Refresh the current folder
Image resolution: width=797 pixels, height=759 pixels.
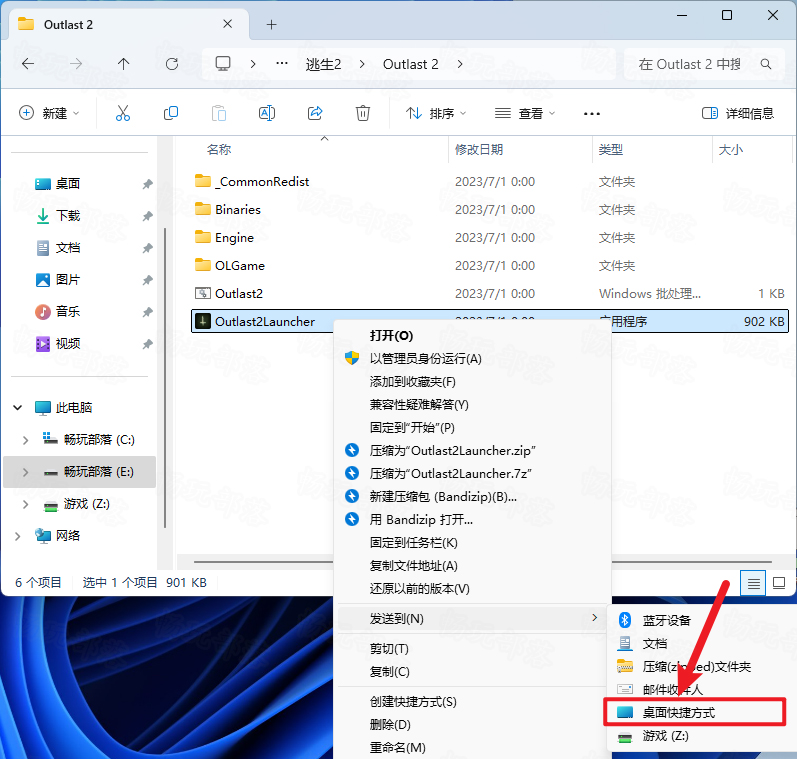pyautogui.click(x=172, y=64)
